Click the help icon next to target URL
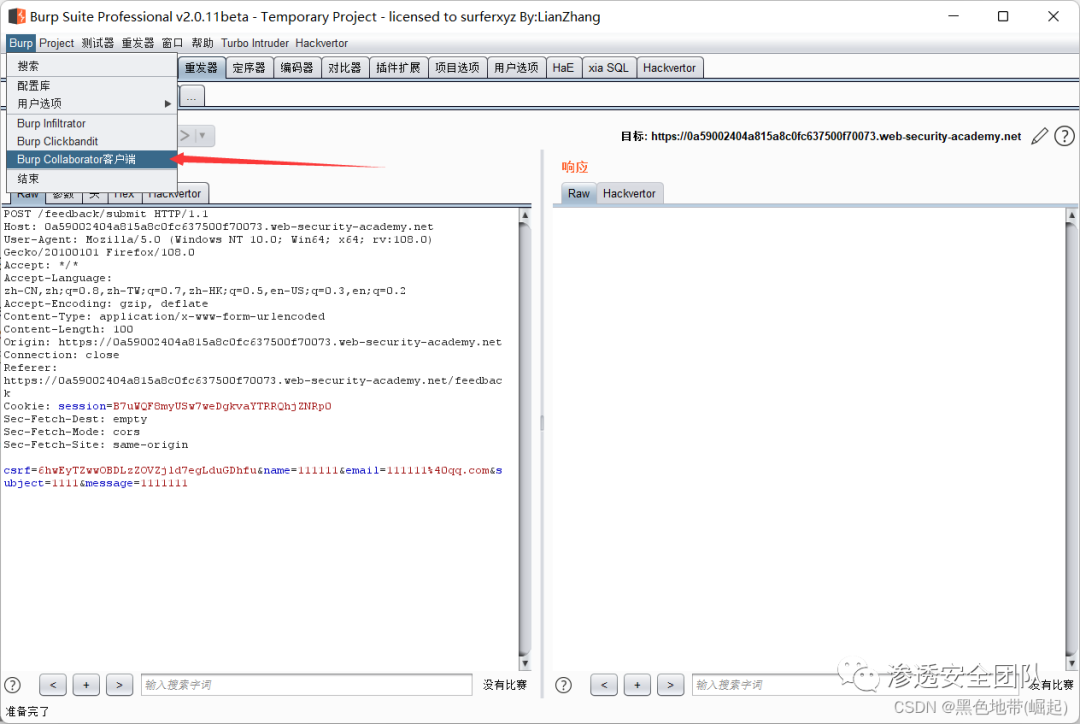This screenshot has height=724, width=1080. coord(1064,136)
